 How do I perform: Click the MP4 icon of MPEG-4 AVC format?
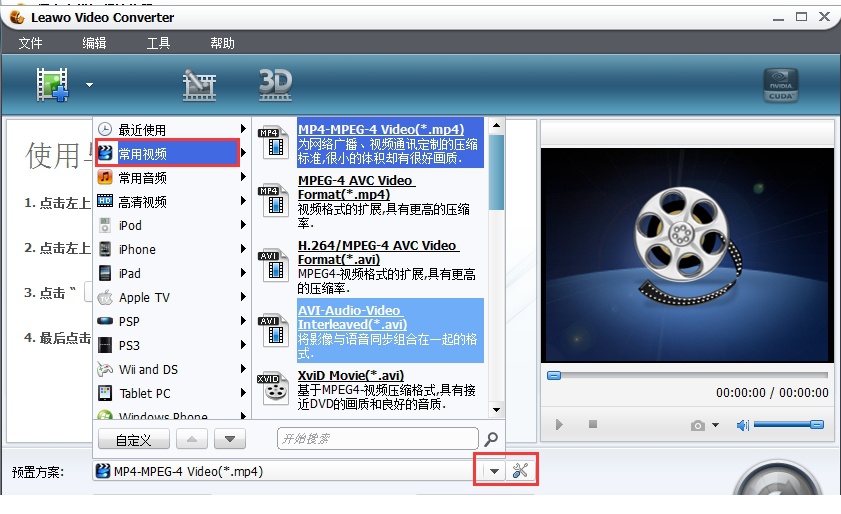point(274,201)
